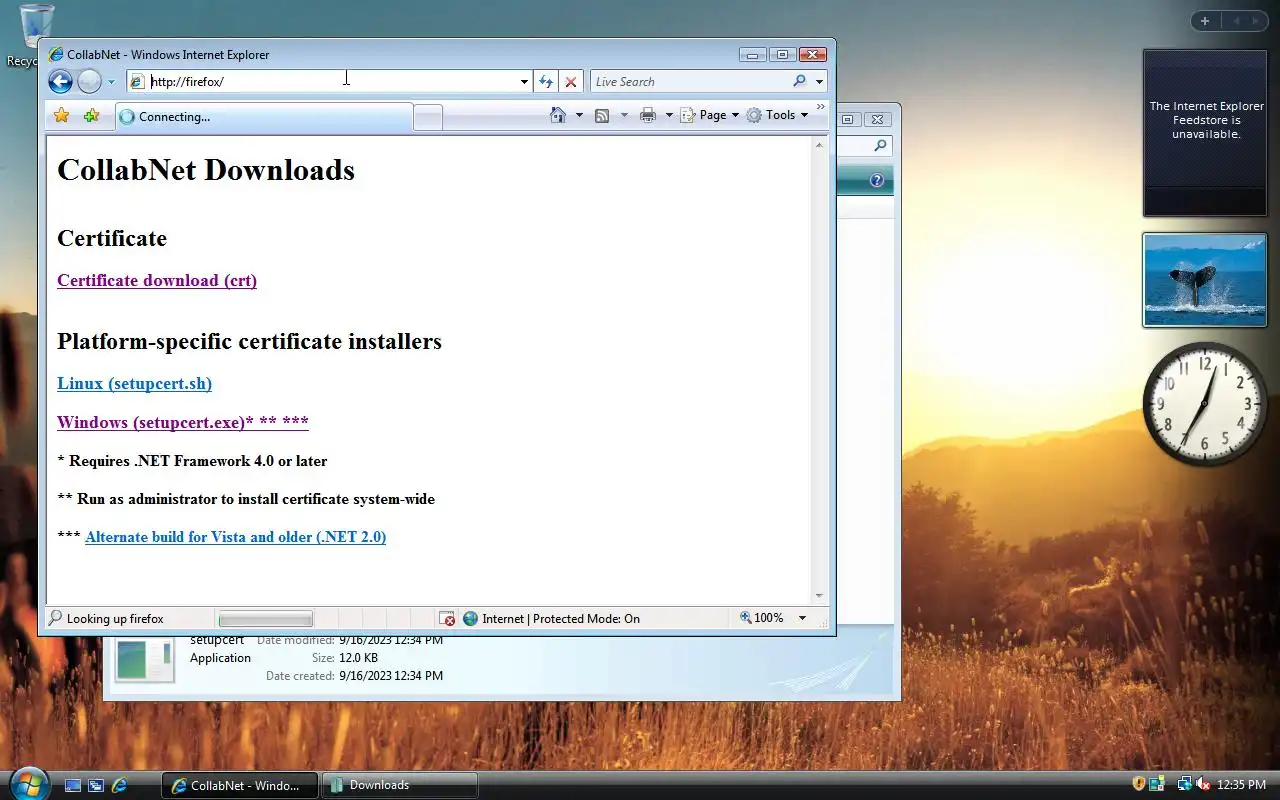Open the Windows (setupcert.exe) link
The width and height of the screenshot is (1280, 800).
tap(183, 422)
